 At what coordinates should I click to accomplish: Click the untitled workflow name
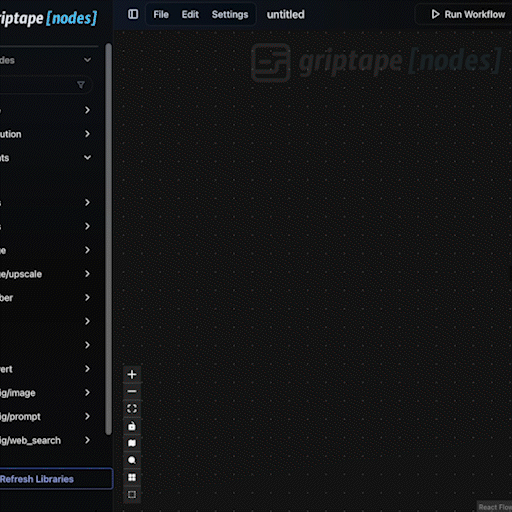286,14
